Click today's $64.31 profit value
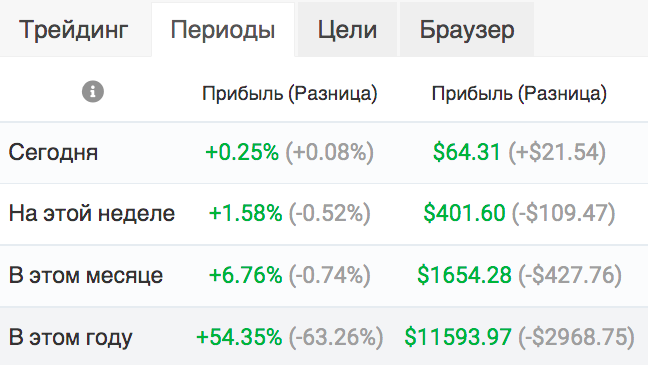648x365 pixels. point(467,152)
